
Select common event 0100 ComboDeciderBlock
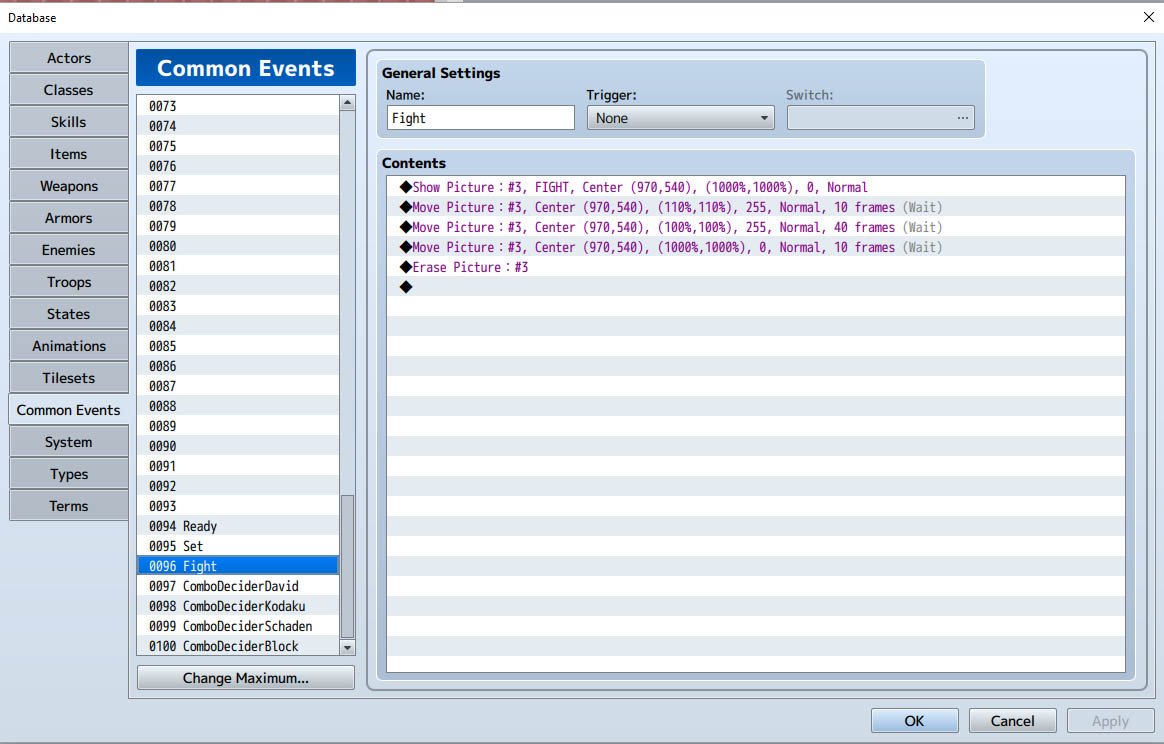[238, 646]
